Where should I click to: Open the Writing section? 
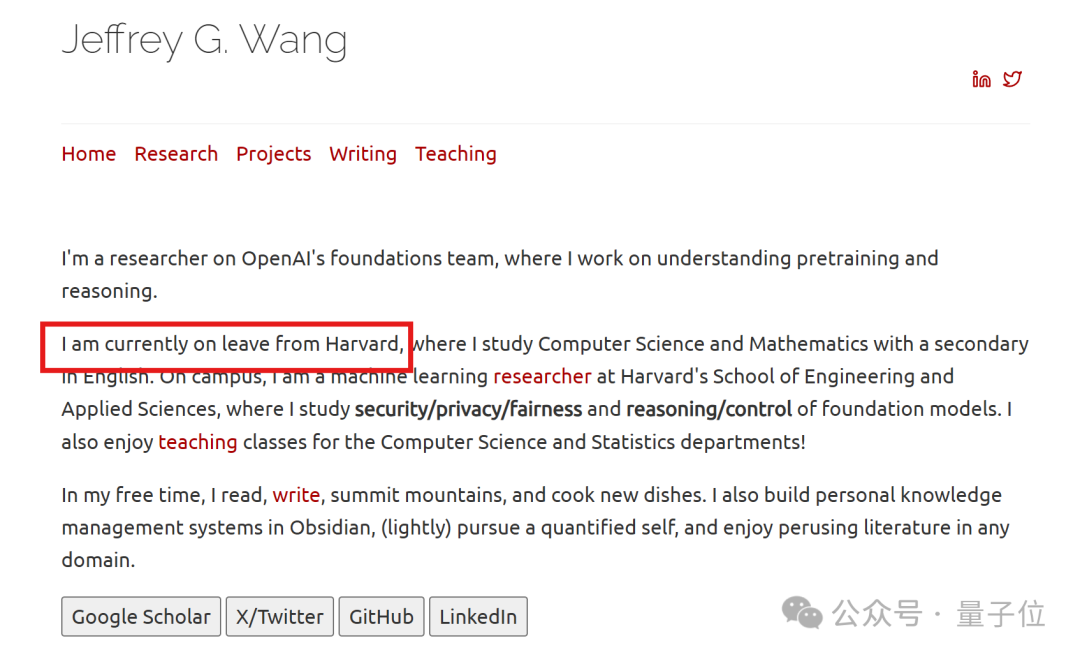pyautogui.click(x=363, y=154)
